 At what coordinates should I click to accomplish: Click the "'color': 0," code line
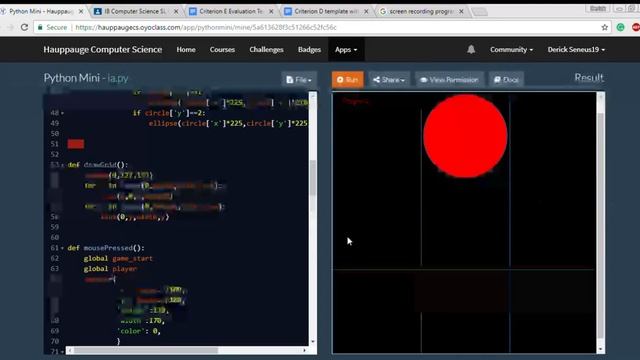139,331
